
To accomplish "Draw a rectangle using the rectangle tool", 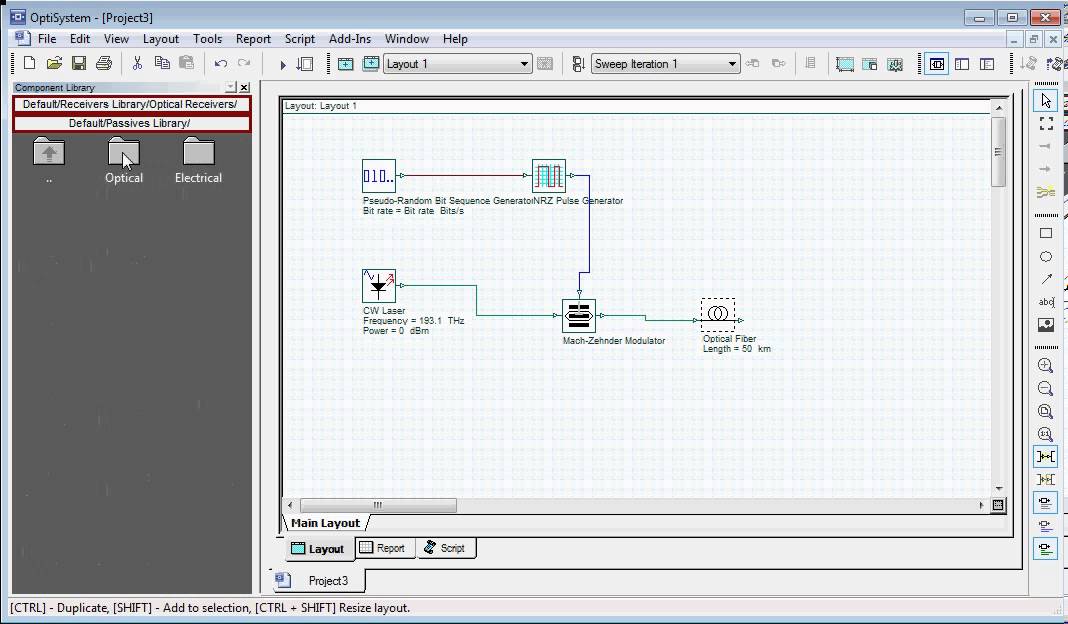I will pyautogui.click(x=1046, y=233).
